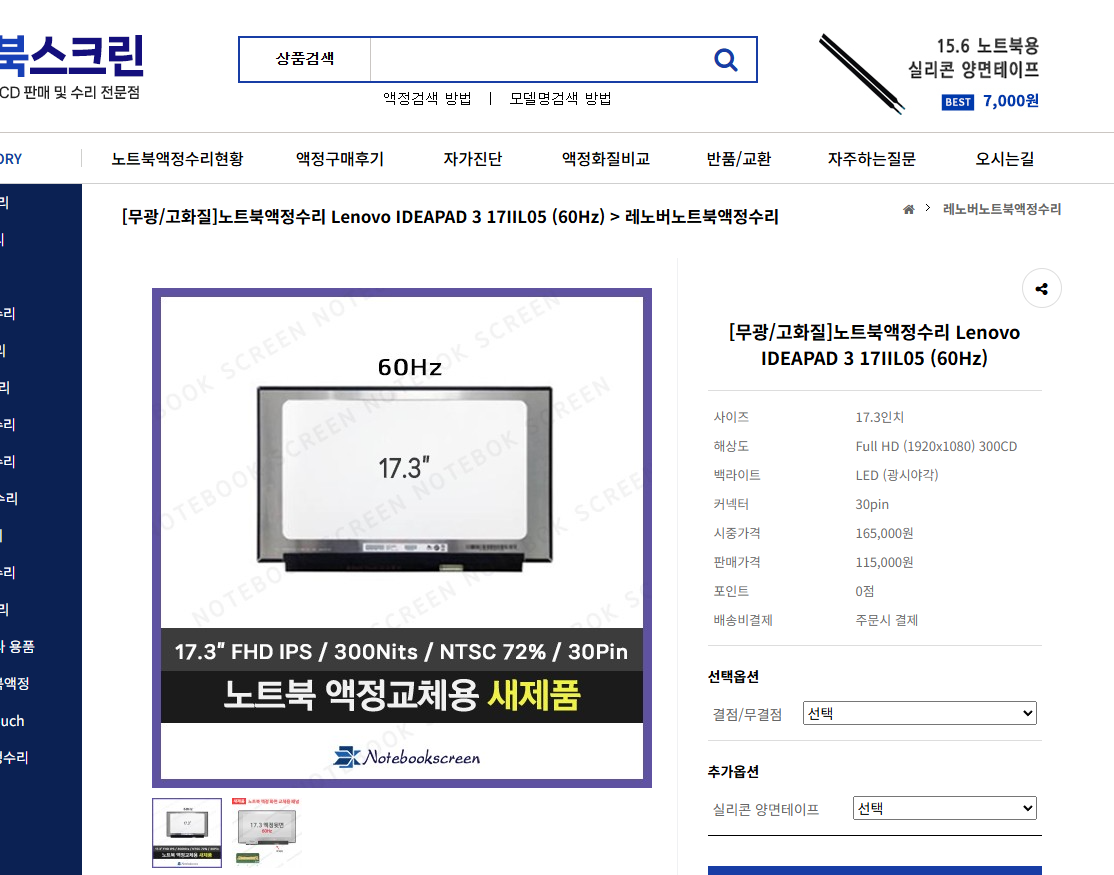Click the LED (광시야각) backlight value
1114x875 pixels.
coord(897,475)
